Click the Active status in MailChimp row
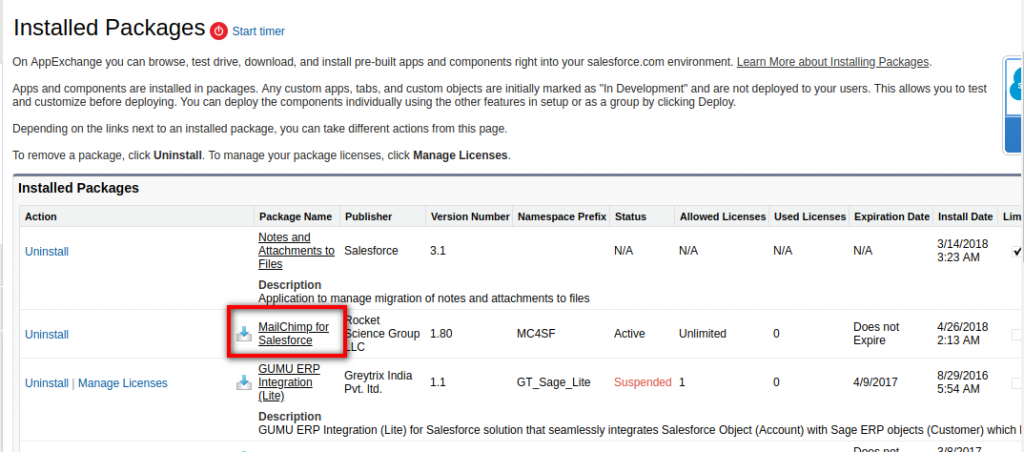This screenshot has width=1024, height=452. pyautogui.click(x=630, y=334)
